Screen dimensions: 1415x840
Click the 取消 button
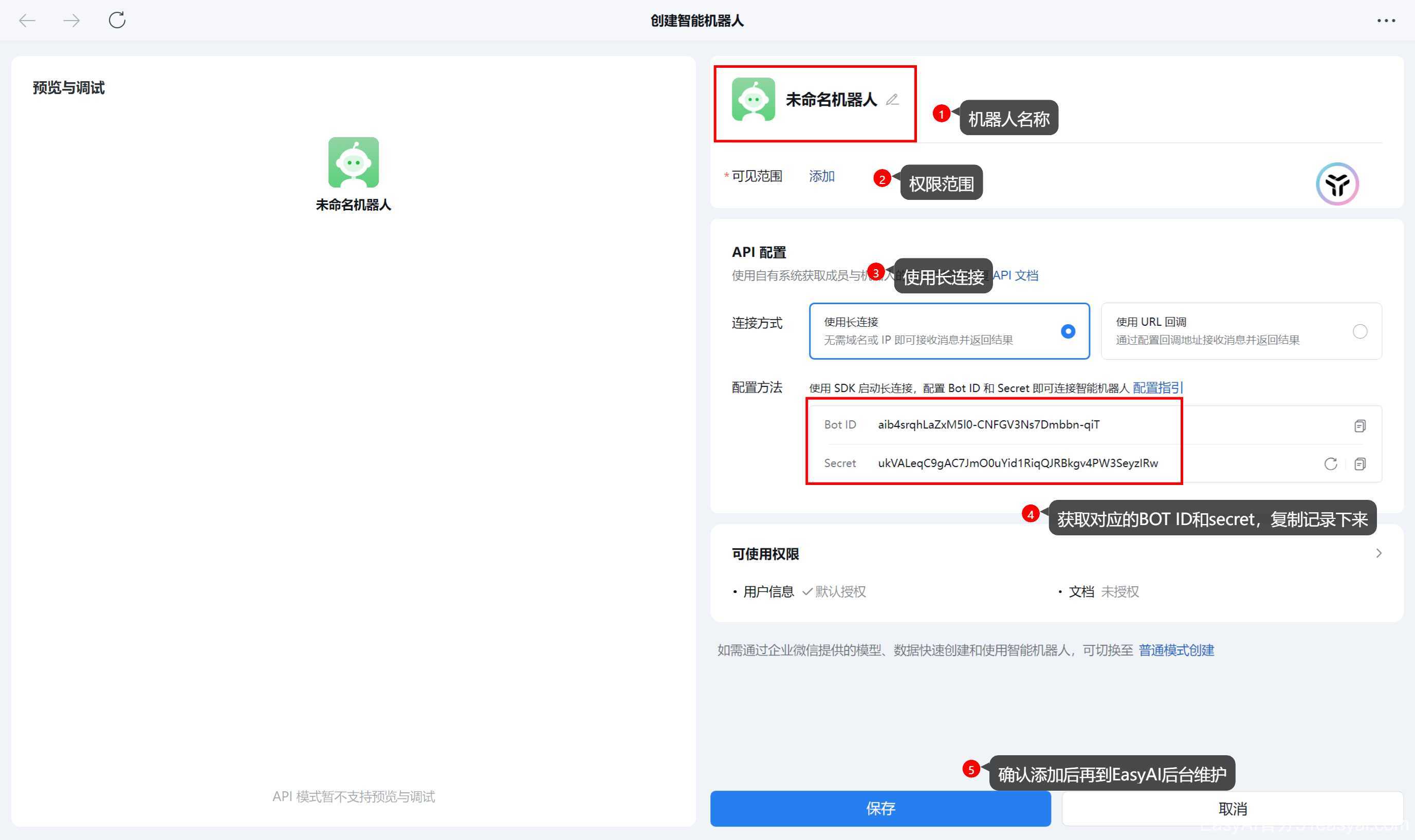(1232, 808)
